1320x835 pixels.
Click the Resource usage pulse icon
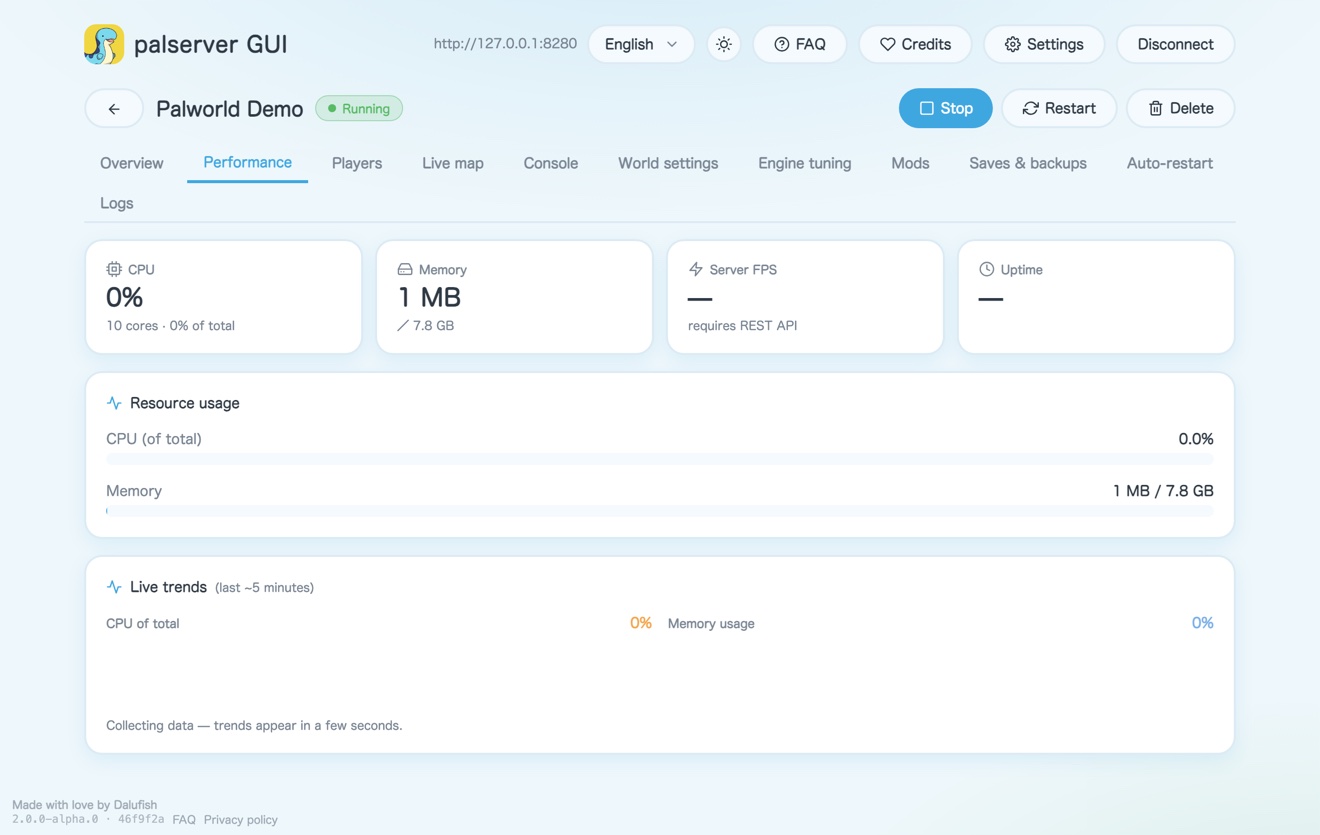point(114,403)
